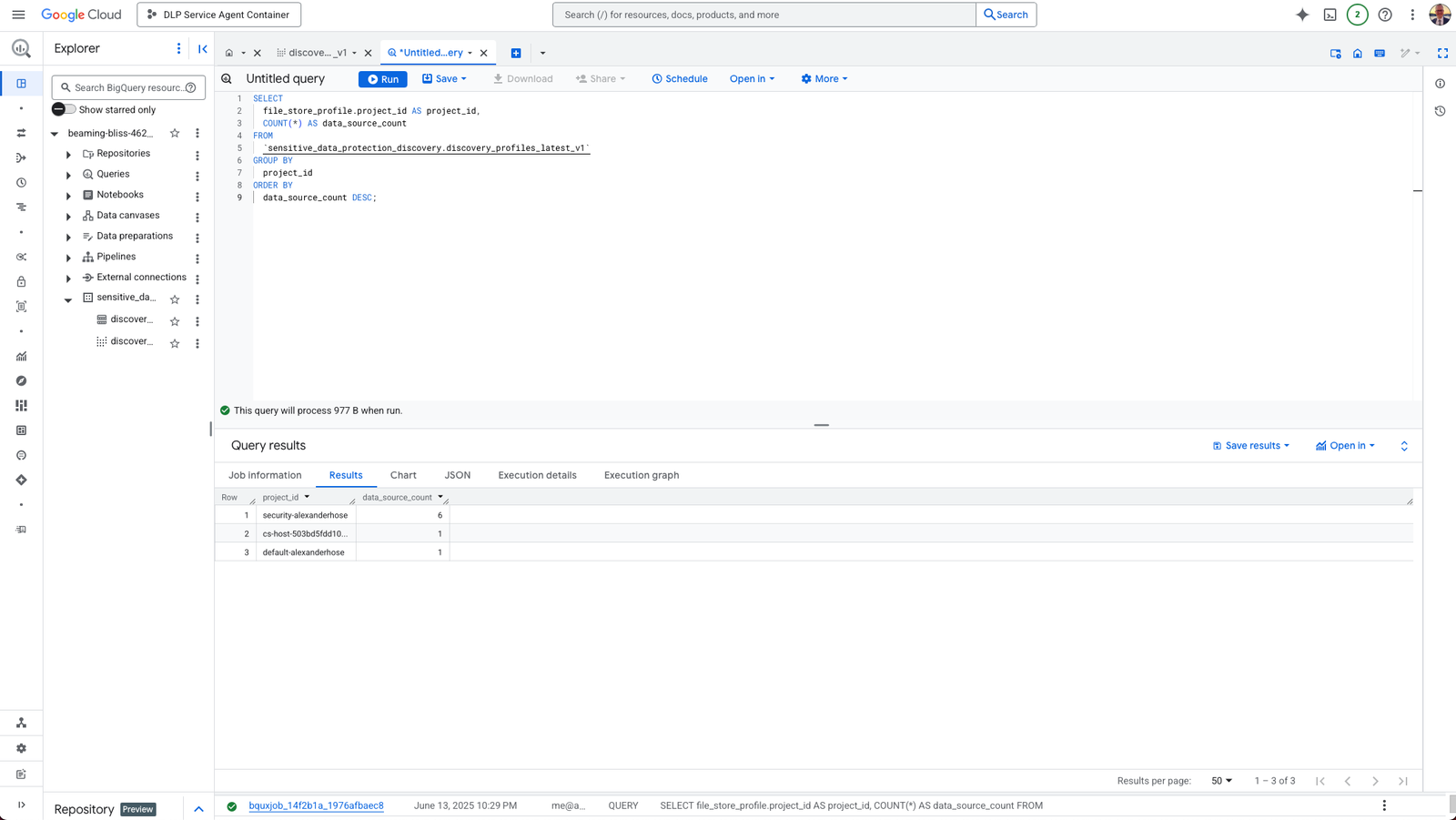Expand External connections in Explorer
Viewport: 1456px width, 820px height.
pos(67,277)
